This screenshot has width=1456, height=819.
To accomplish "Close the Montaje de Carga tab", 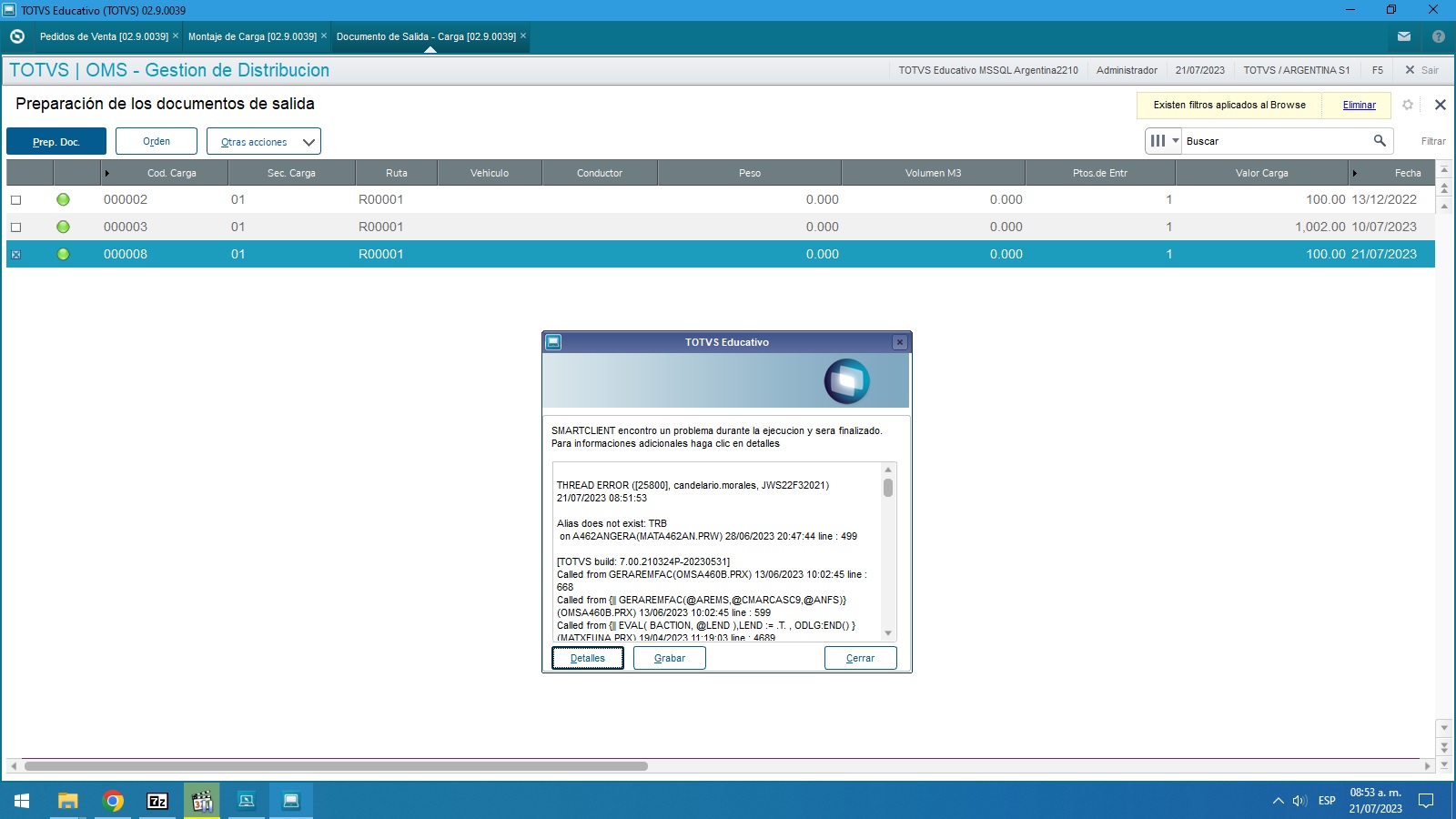I will pos(324,35).
